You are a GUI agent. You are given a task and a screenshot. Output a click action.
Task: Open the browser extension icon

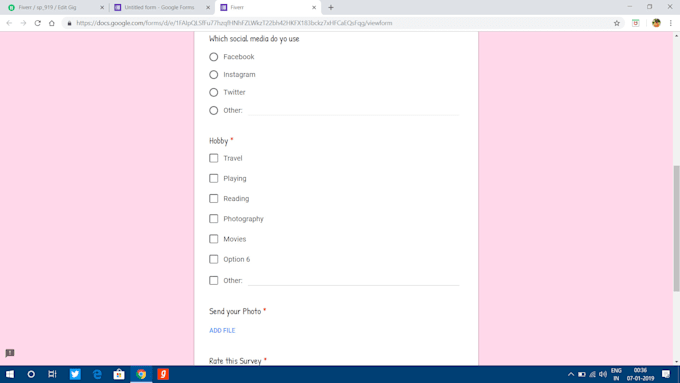pos(635,23)
